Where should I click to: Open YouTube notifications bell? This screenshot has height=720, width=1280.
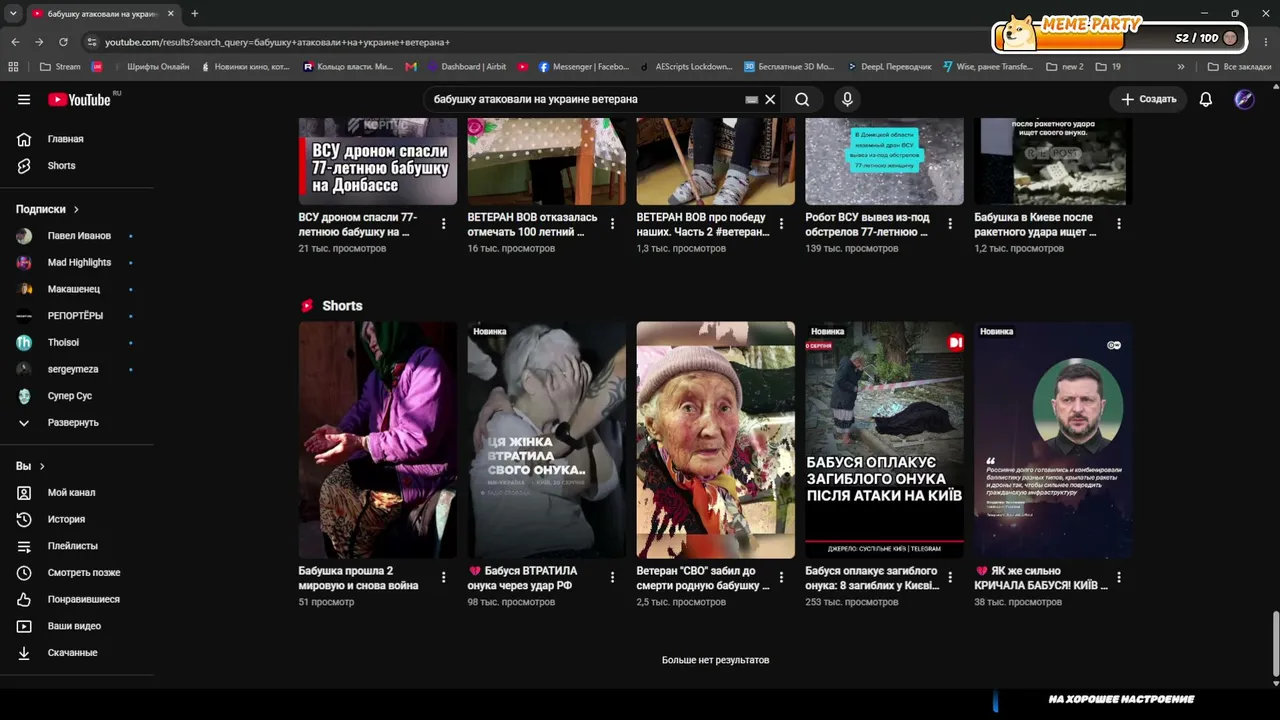pyautogui.click(x=1206, y=99)
